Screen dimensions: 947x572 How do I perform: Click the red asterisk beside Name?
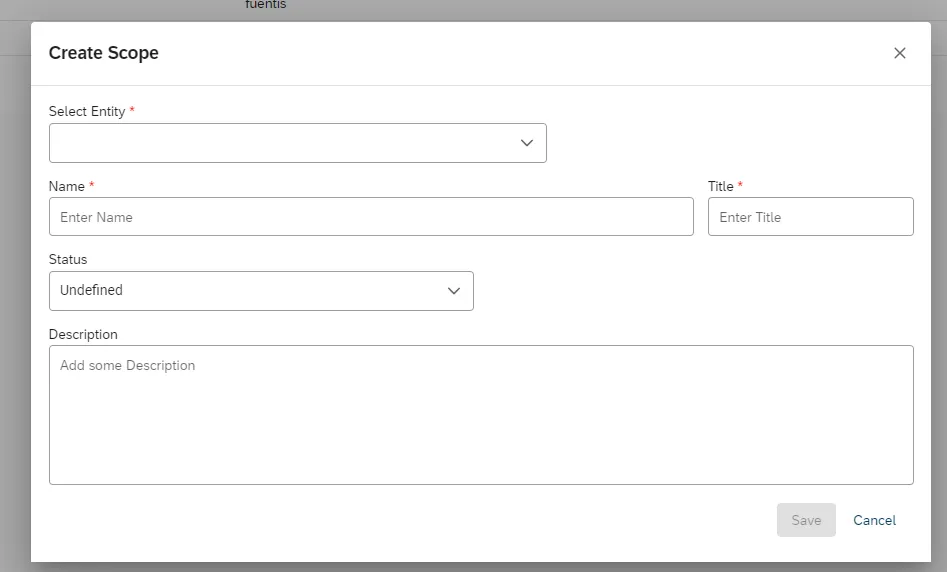click(92, 185)
